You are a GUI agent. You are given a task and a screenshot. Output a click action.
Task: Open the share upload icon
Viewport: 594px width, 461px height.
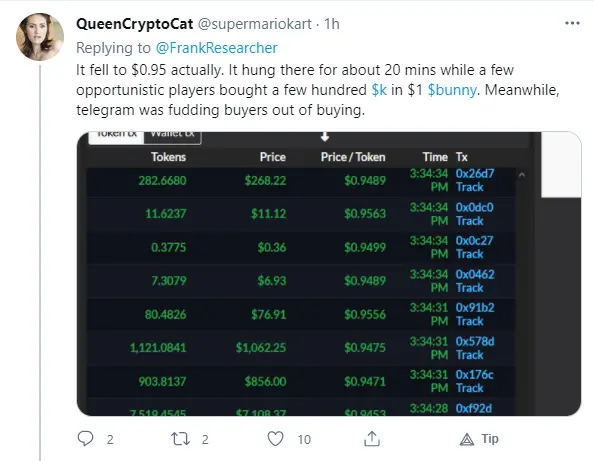coord(372,439)
